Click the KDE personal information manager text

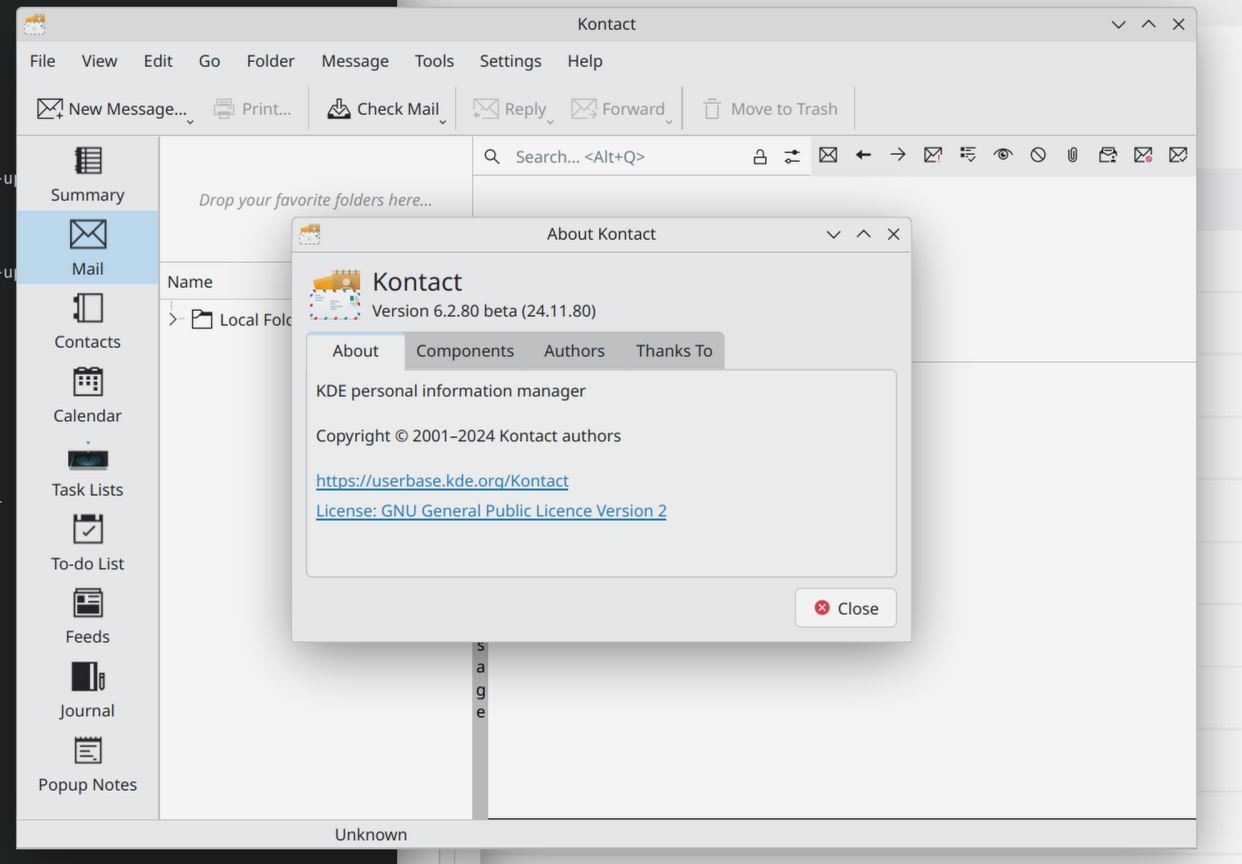[x=451, y=391]
